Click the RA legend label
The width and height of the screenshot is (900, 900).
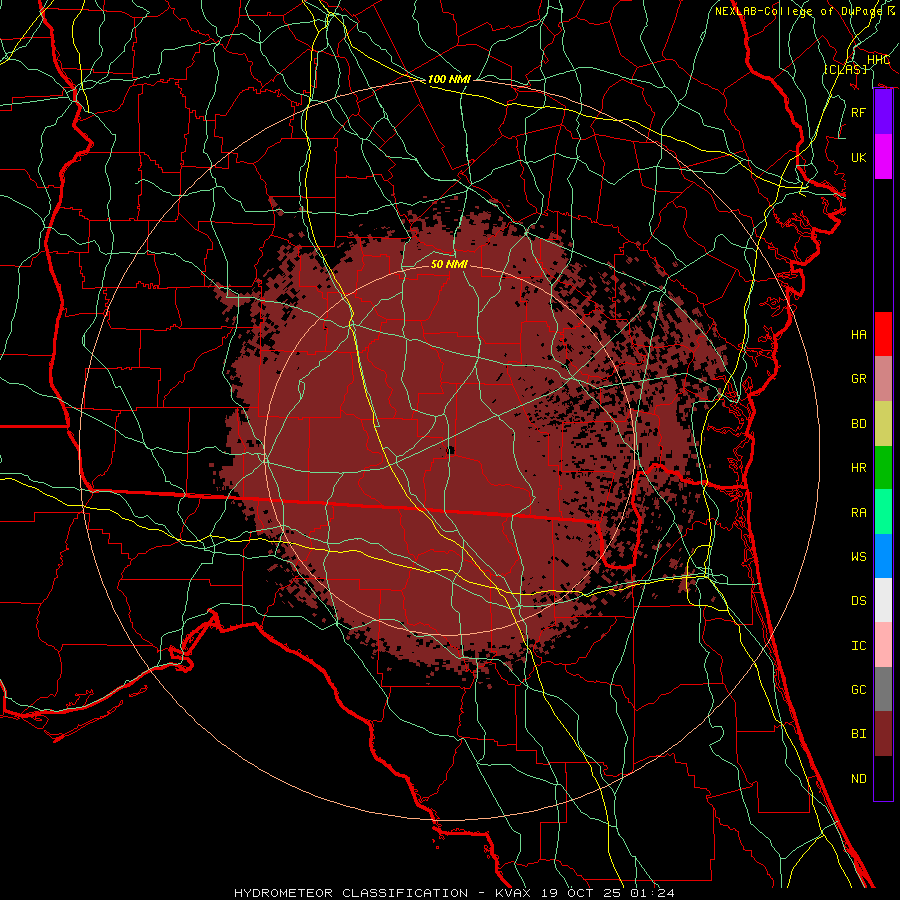[859, 513]
